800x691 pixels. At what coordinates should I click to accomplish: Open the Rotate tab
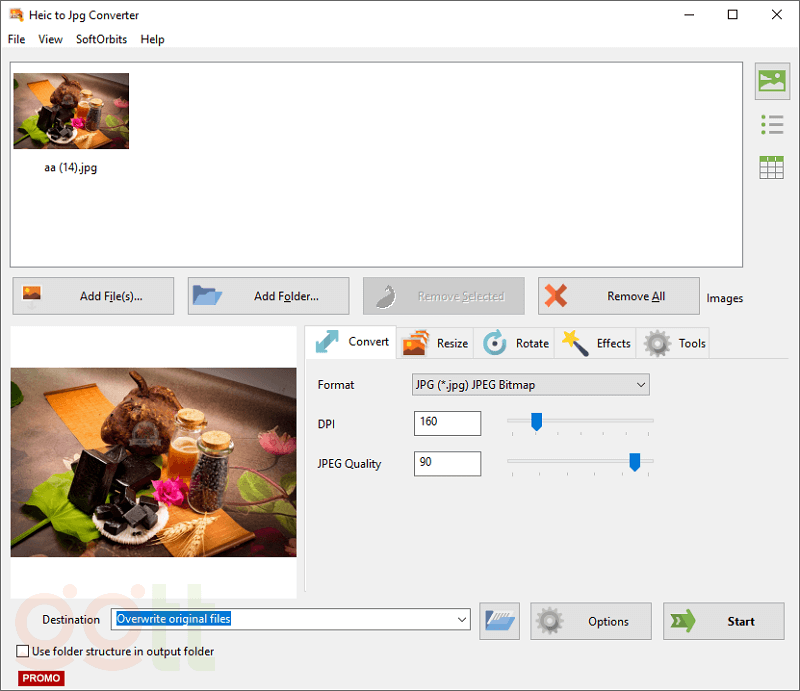[x=516, y=343]
